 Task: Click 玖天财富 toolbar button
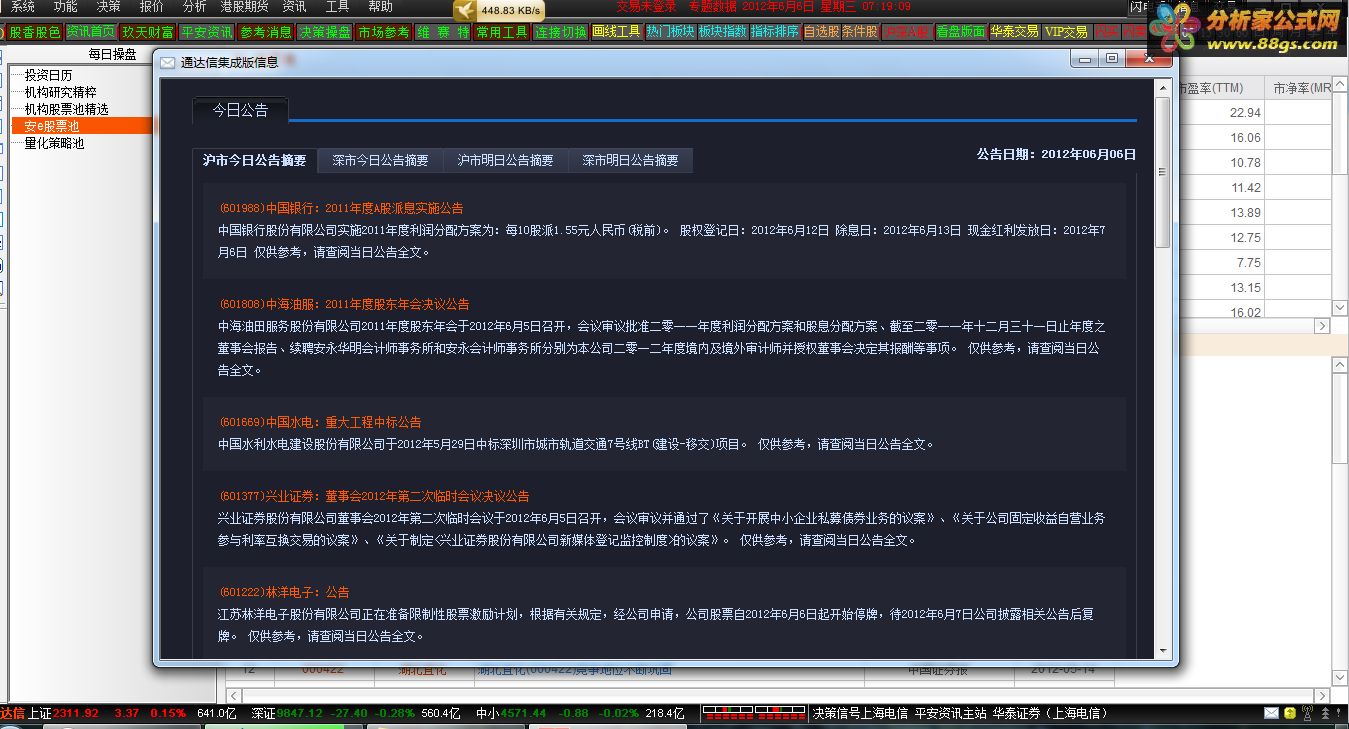148,32
